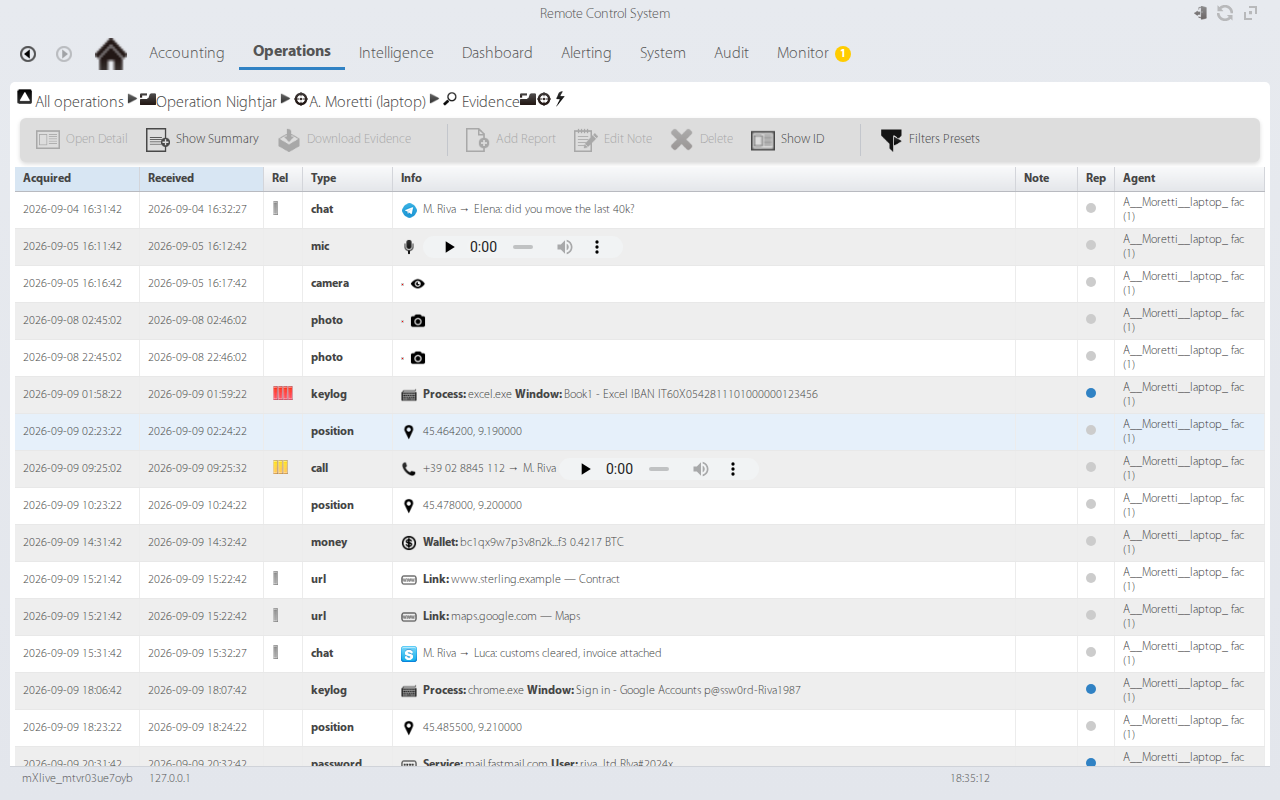Viewport: 1280px width, 800px height.
Task: Click the Show ID icon
Action: [763, 139]
